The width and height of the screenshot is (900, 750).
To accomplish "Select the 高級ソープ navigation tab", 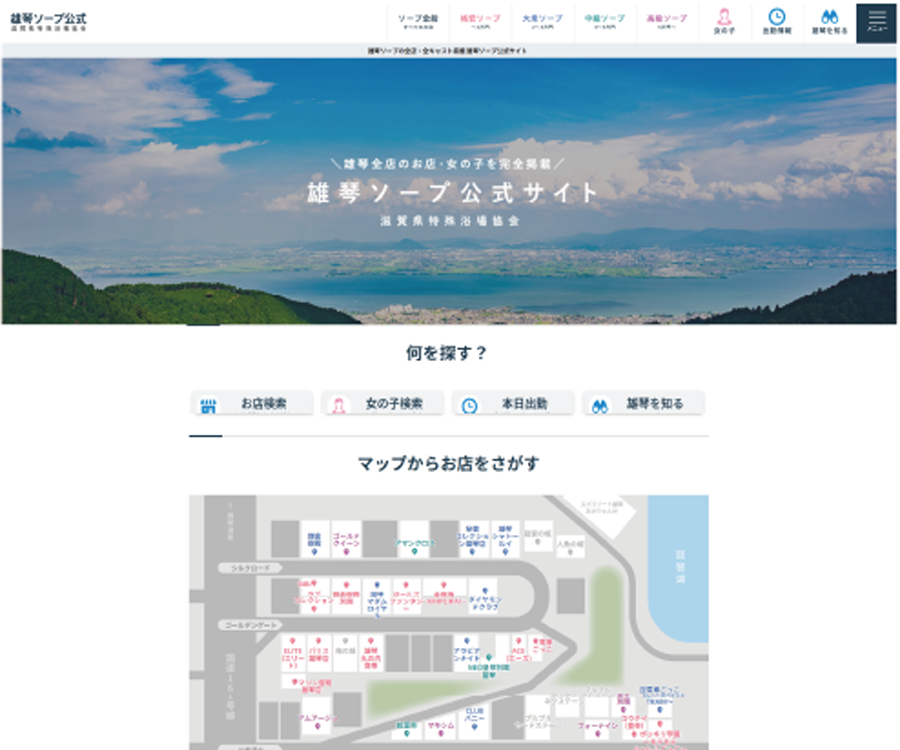I will (666, 22).
